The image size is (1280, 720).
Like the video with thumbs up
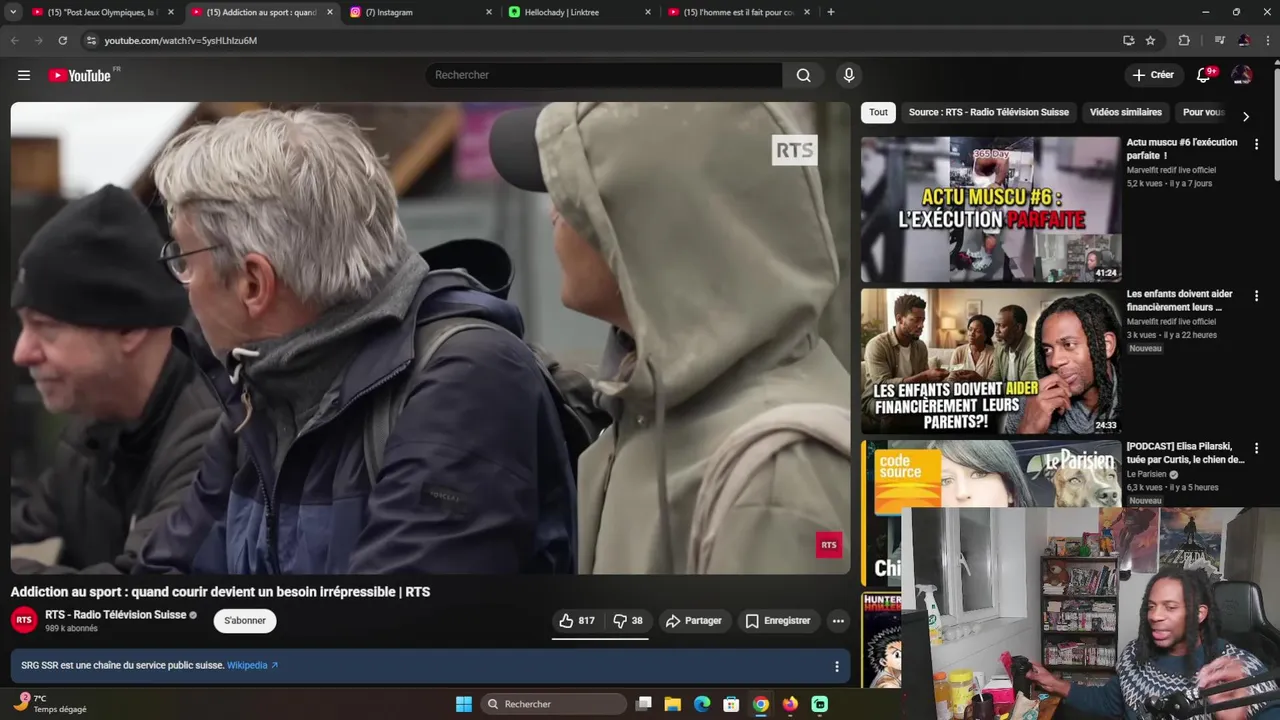click(577, 621)
